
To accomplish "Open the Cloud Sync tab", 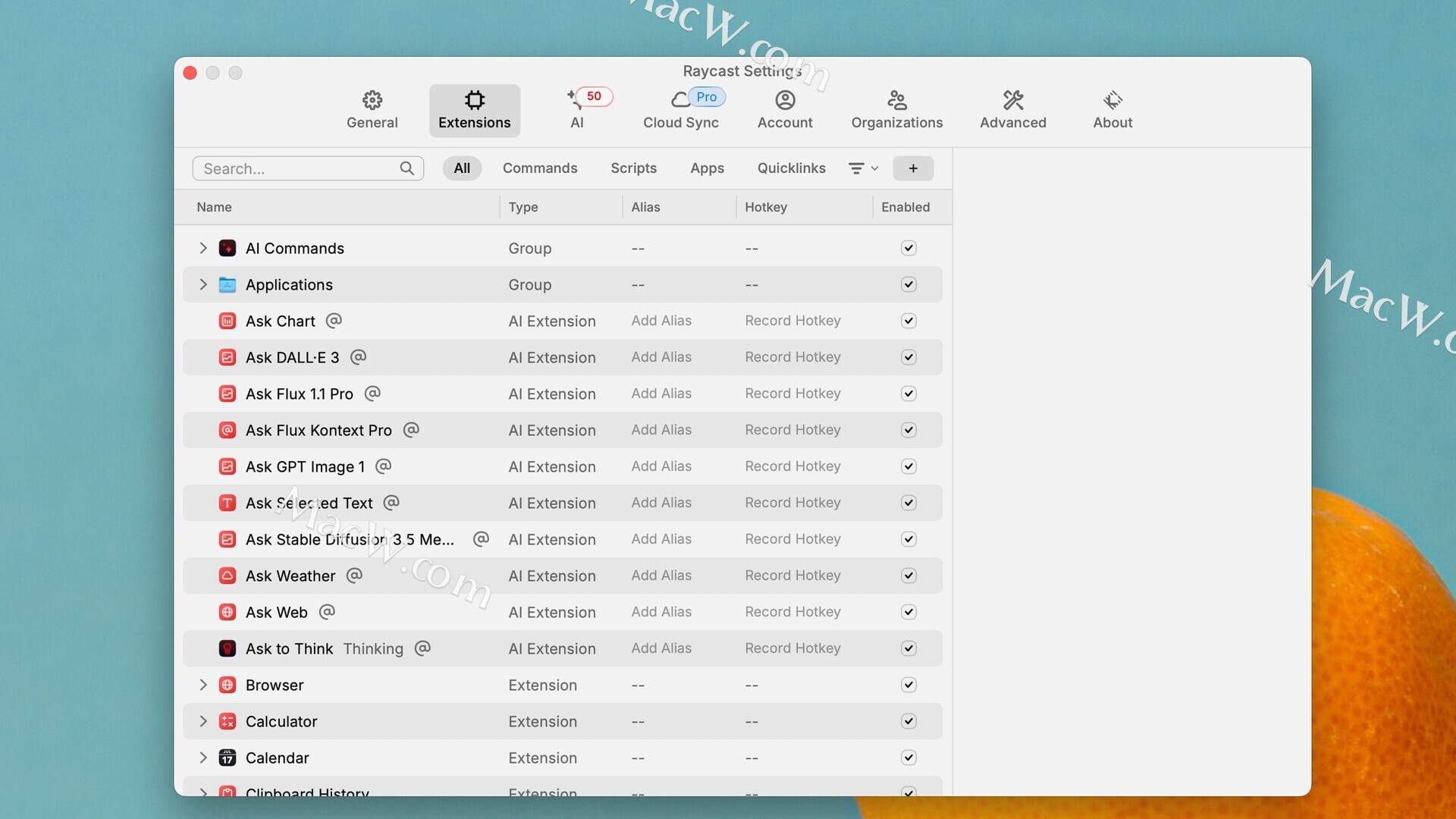I will tap(681, 110).
